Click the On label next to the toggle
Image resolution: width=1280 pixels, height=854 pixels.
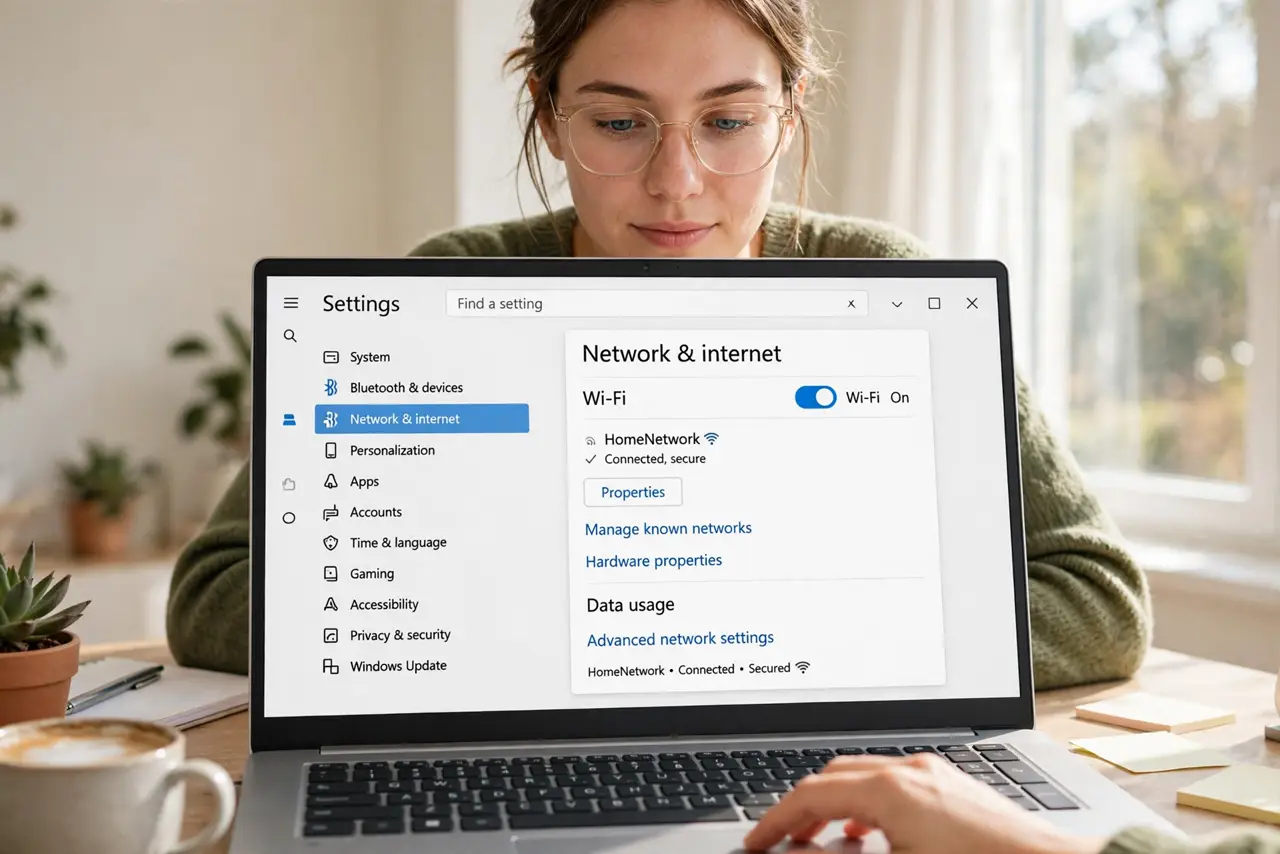coord(900,397)
